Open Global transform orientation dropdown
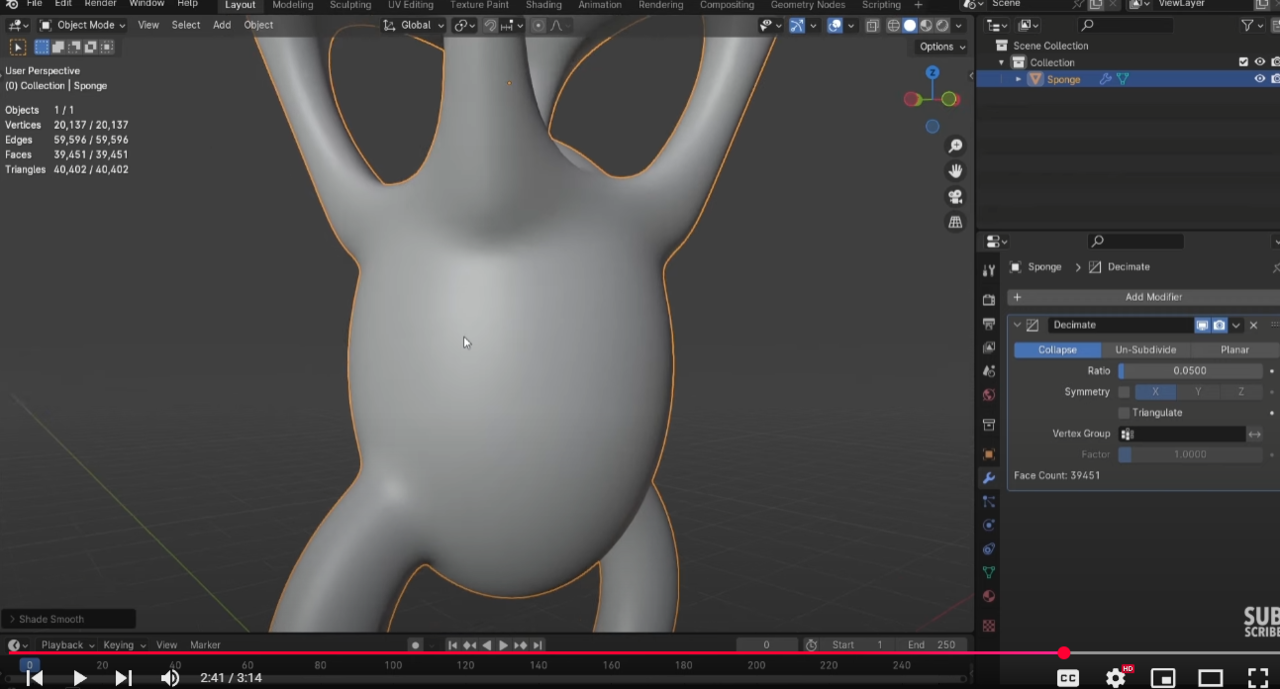This screenshot has height=689, width=1280. click(x=414, y=25)
